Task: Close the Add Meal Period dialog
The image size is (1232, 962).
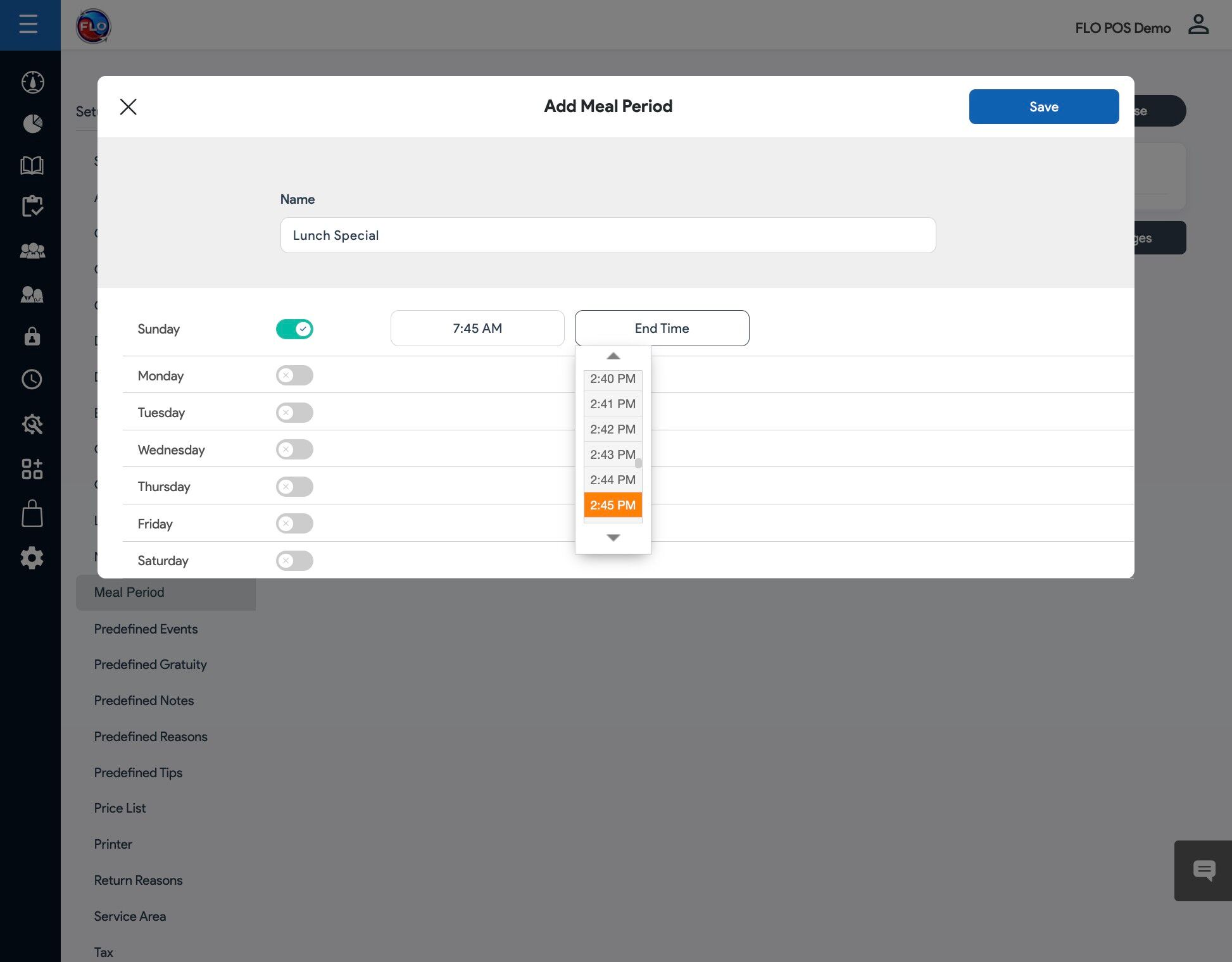Action: tap(129, 107)
